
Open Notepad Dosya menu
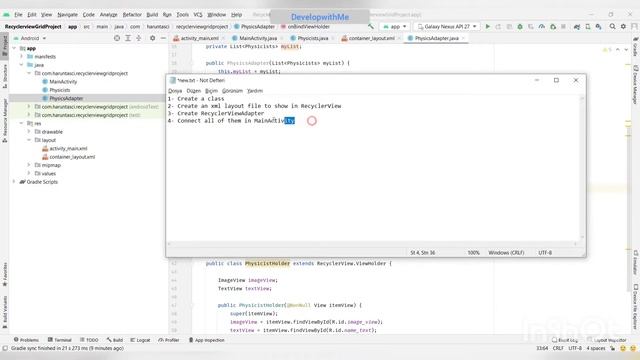[175, 91]
